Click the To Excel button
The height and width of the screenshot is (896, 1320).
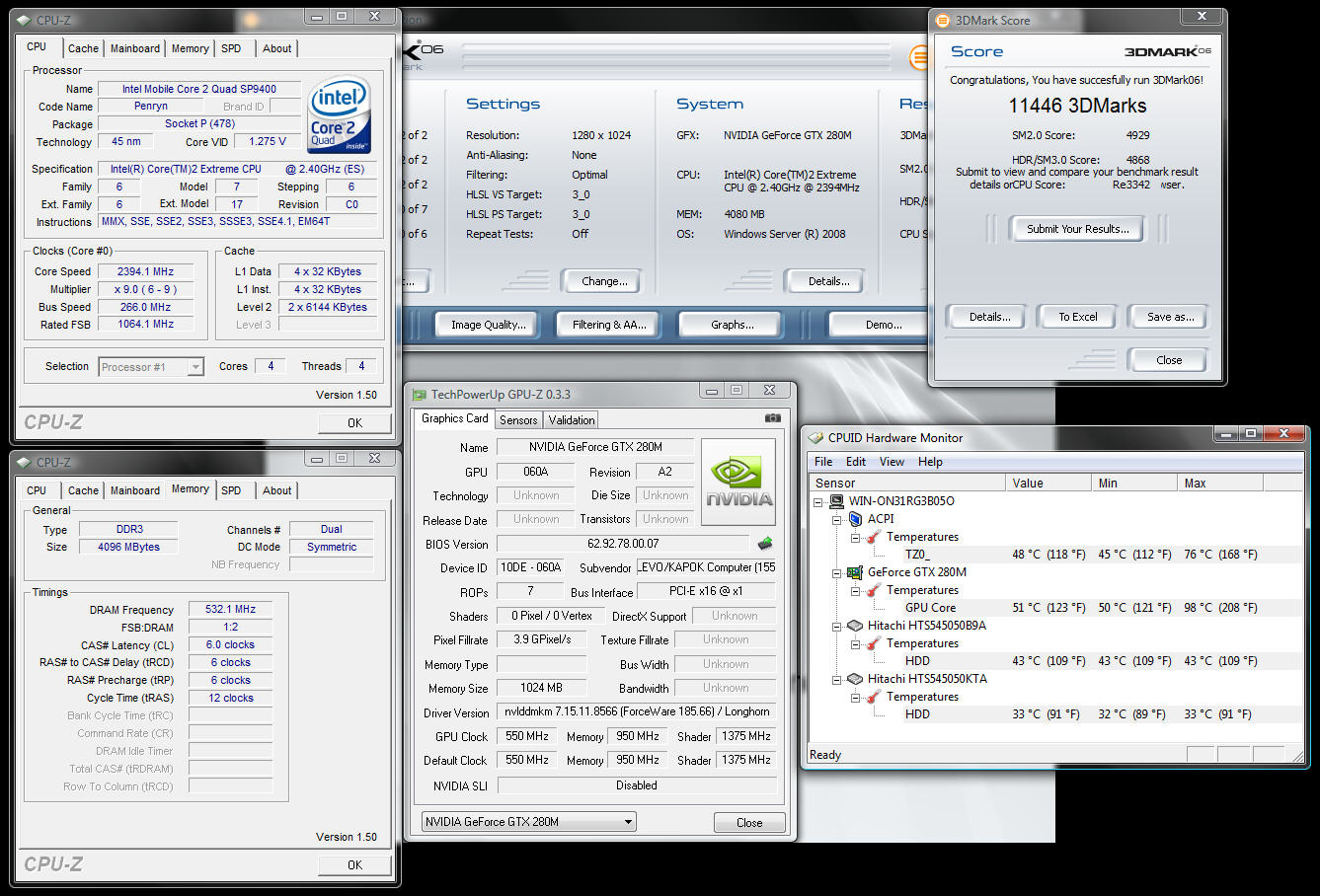tap(1077, 317)
